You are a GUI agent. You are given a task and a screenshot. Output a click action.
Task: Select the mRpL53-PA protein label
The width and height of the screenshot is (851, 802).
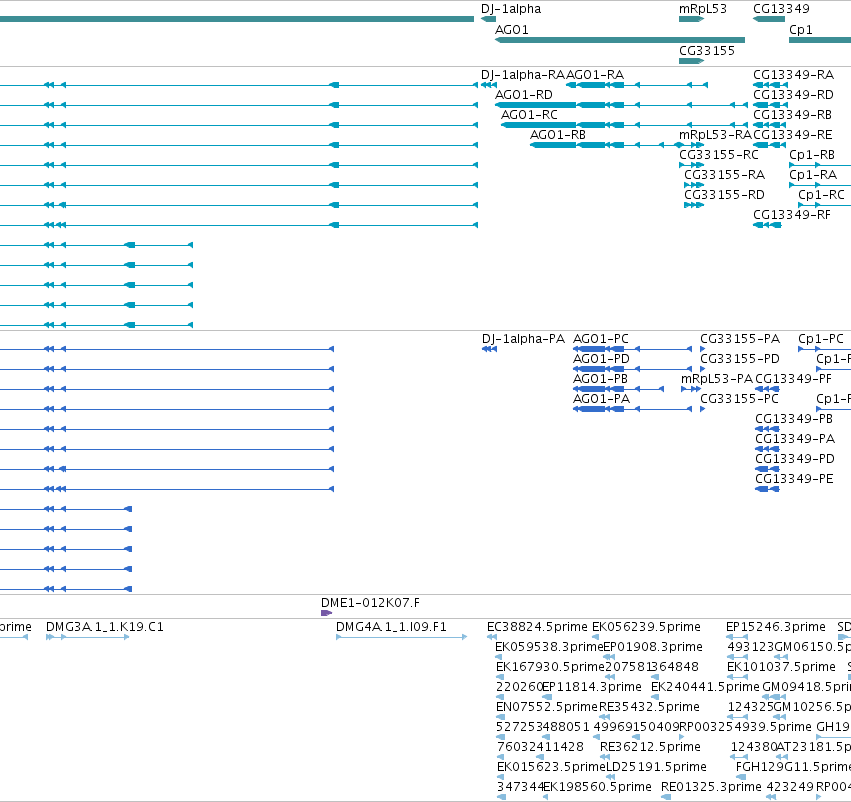pyautogui.click(x=717, y=379)
